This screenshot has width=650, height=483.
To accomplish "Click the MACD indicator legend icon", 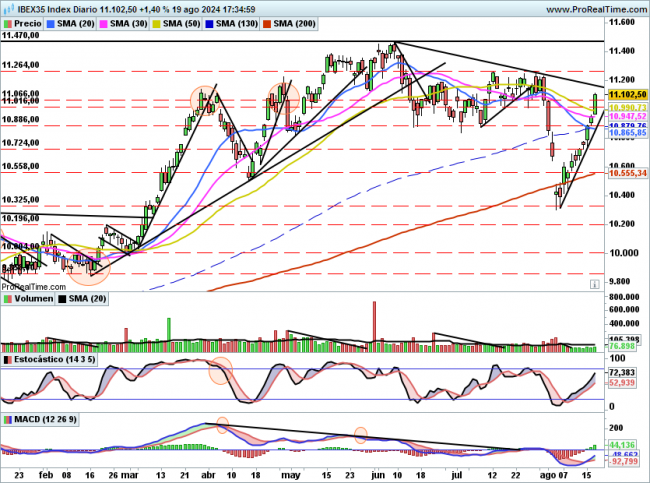I will click(x=6, y=418).
